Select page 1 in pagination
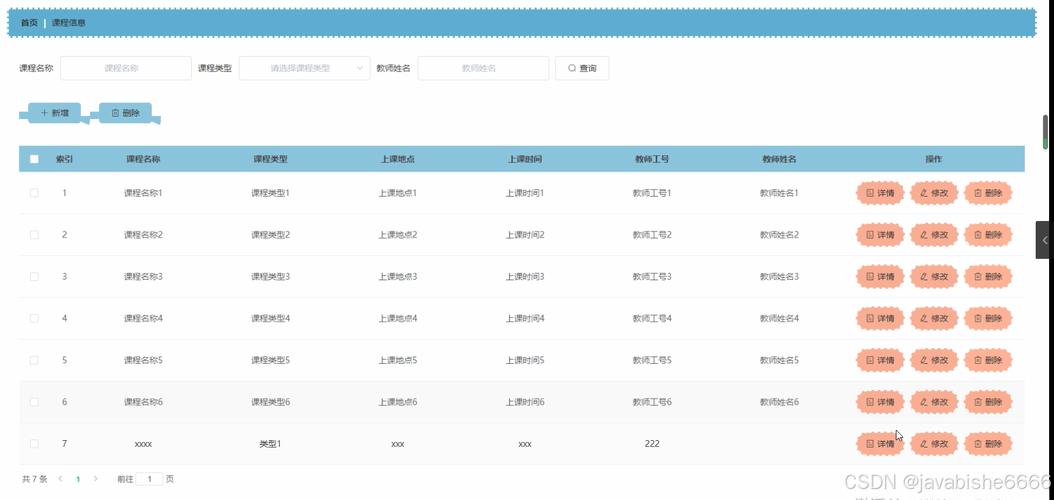The width and height of the screenshot is (1054, 500). tap(78, 479)
